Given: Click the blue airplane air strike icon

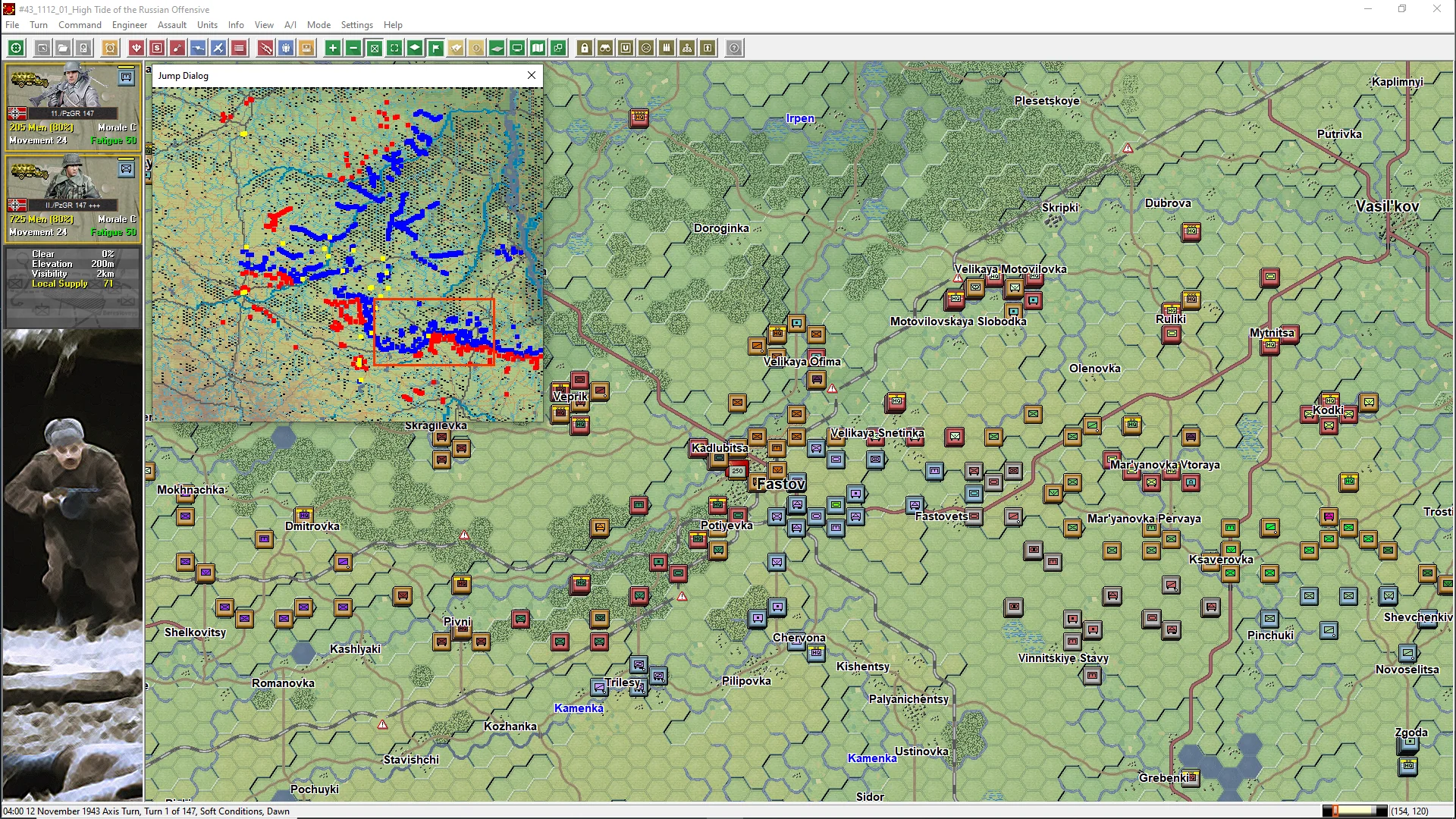Looking at the screenshot, I should point(218,49).
